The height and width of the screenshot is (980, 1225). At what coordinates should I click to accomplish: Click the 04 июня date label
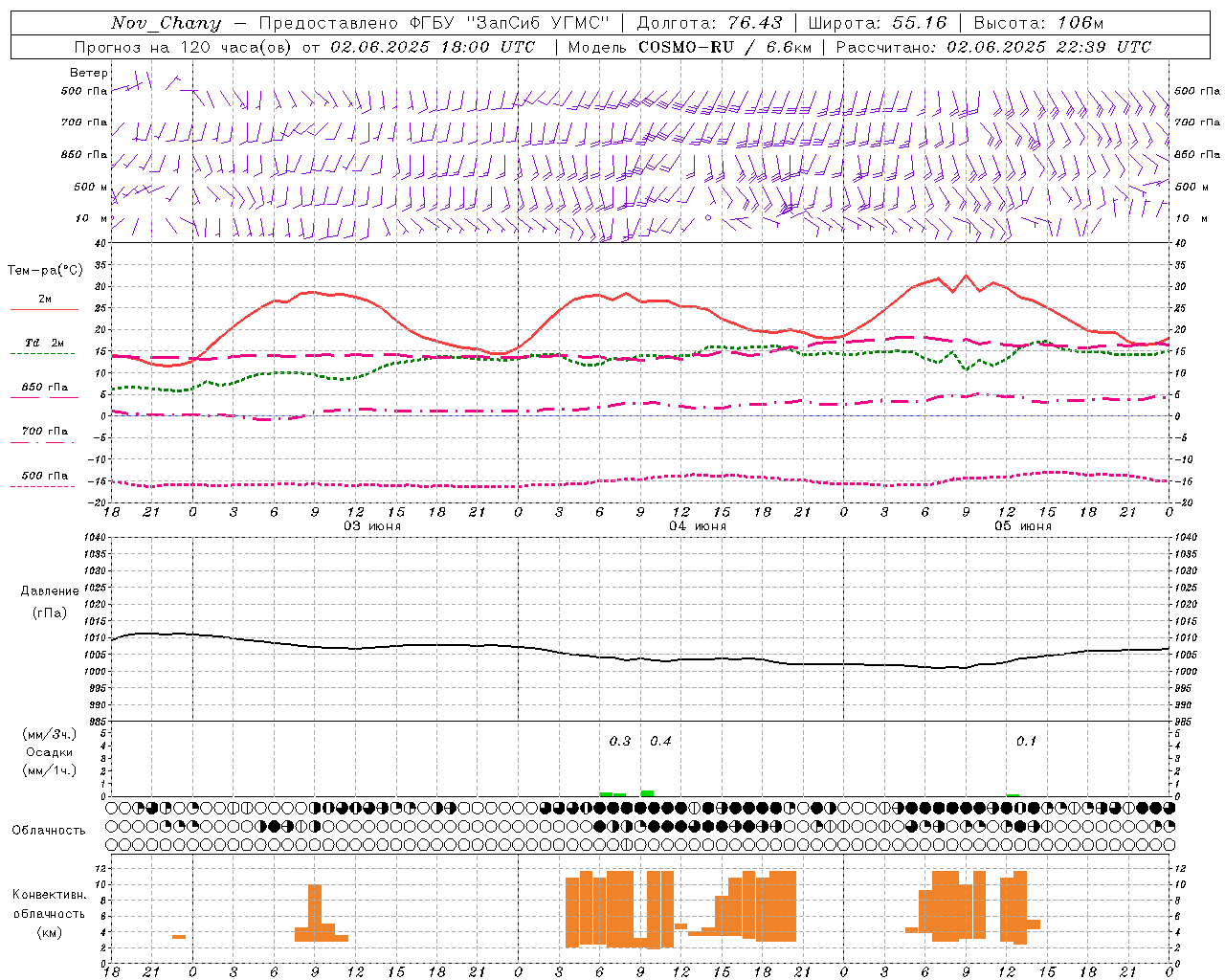(x=698, y=526)
